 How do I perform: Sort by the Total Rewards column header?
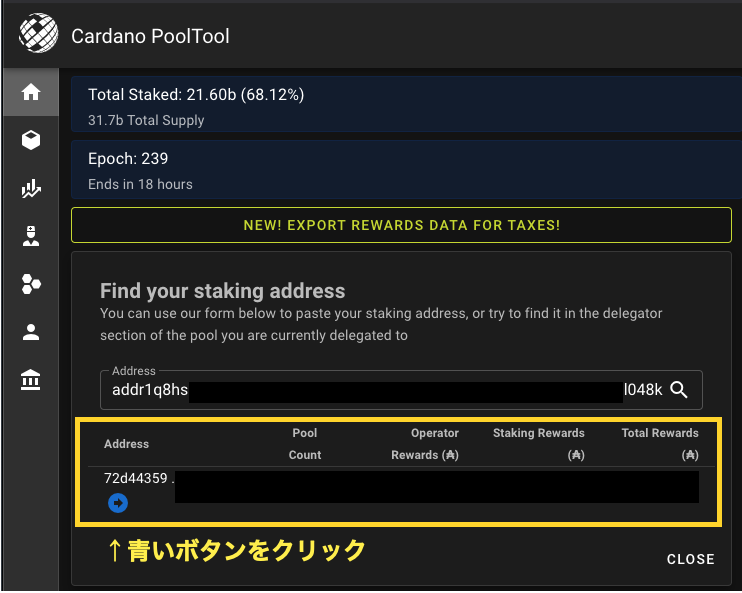pyautogui.click(x=660, y=444)
